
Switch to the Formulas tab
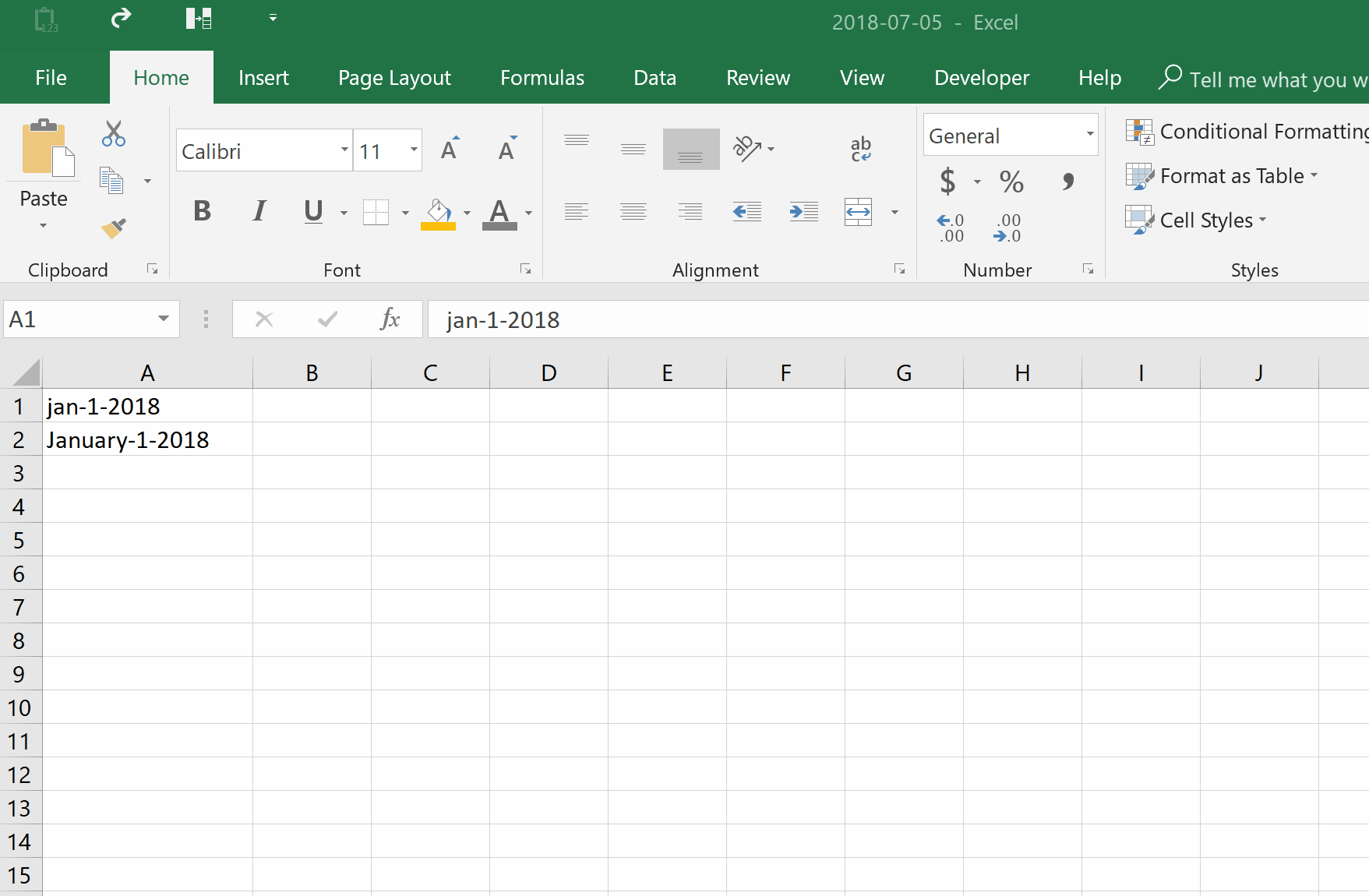coord(542,78)
